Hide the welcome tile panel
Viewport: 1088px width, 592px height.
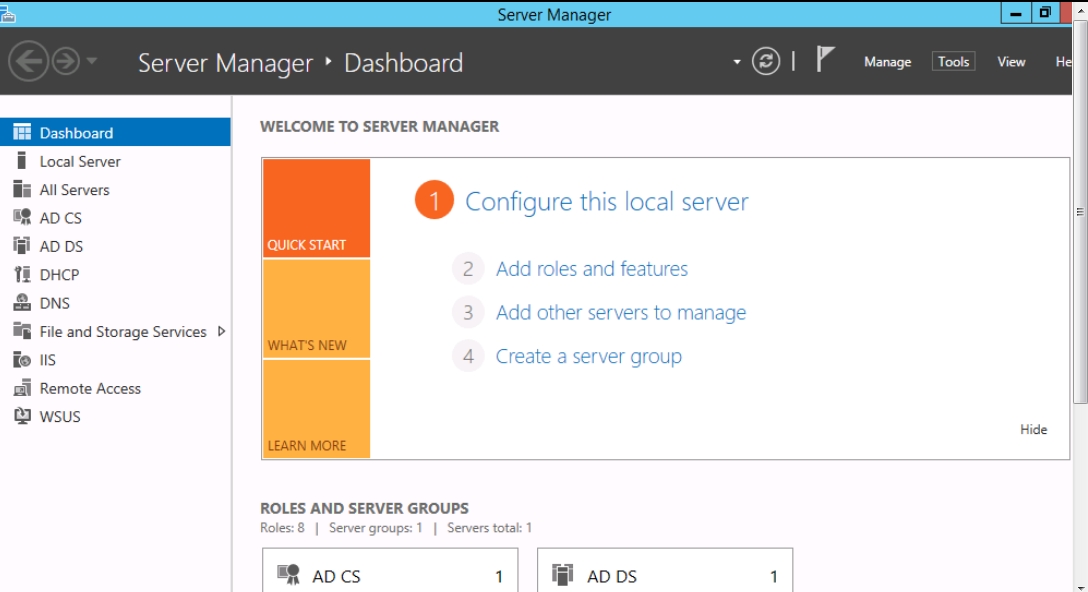(x=1033, y=430)
